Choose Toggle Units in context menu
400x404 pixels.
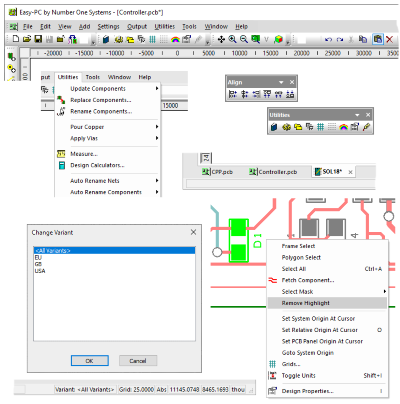(x=327, y=375)
